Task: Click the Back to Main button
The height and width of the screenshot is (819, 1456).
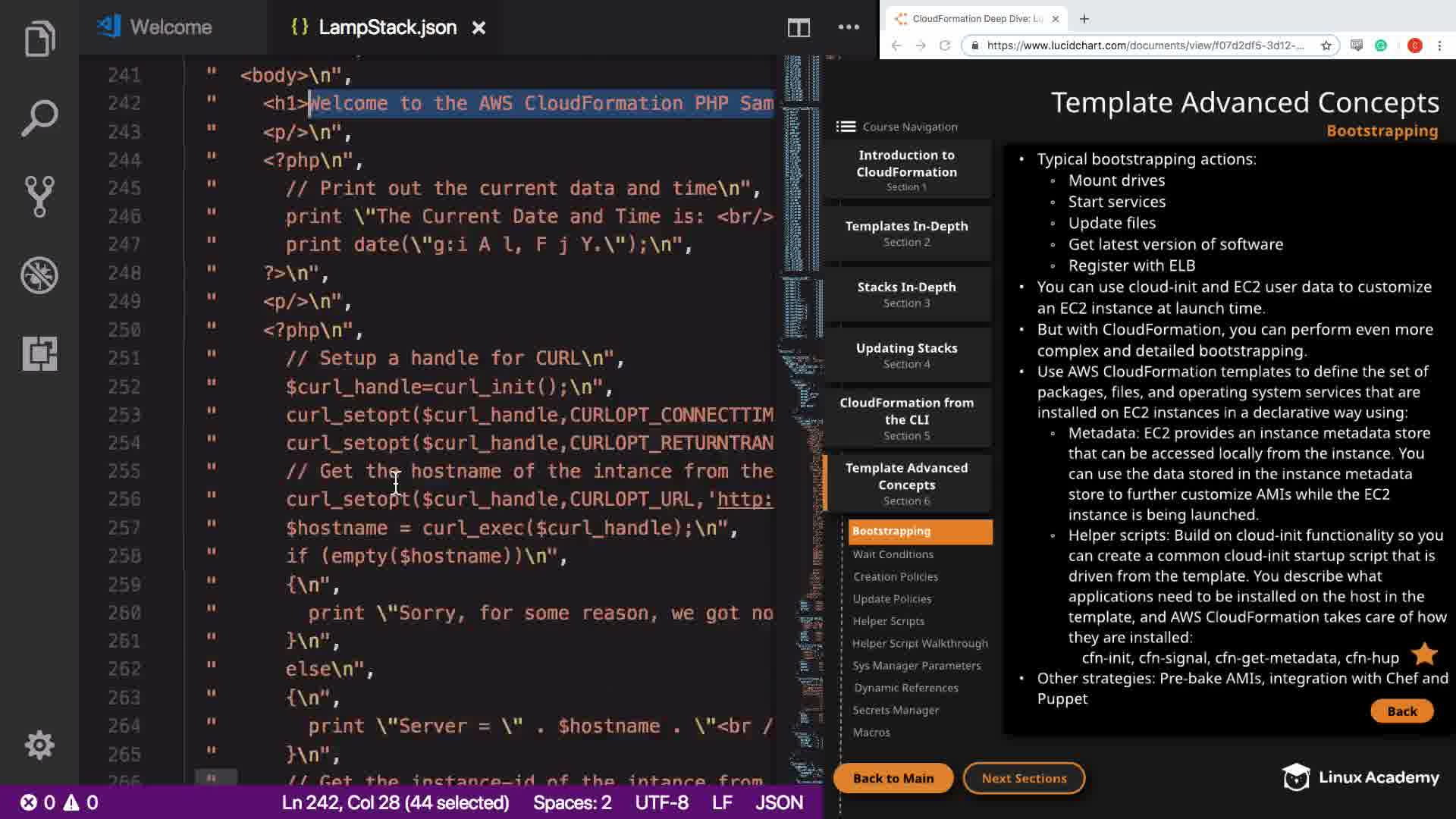Action: click(893, 778)
